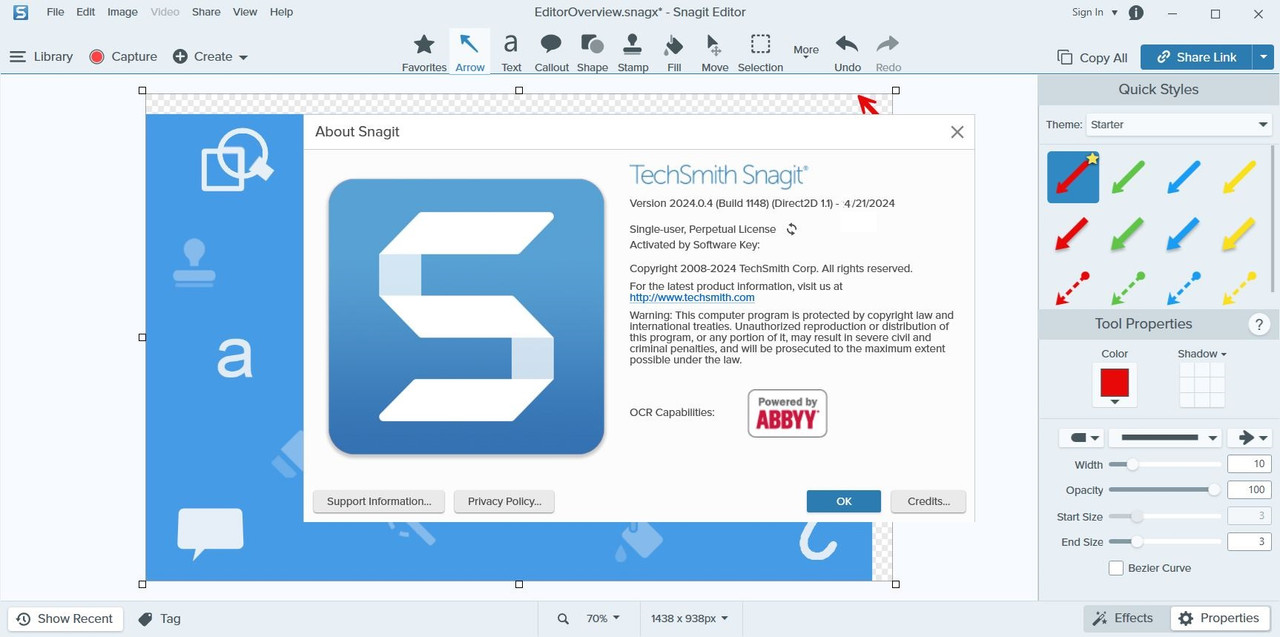1280x637 pixels.
Task: Open the Favorites tool
Action: coord(424,53)
